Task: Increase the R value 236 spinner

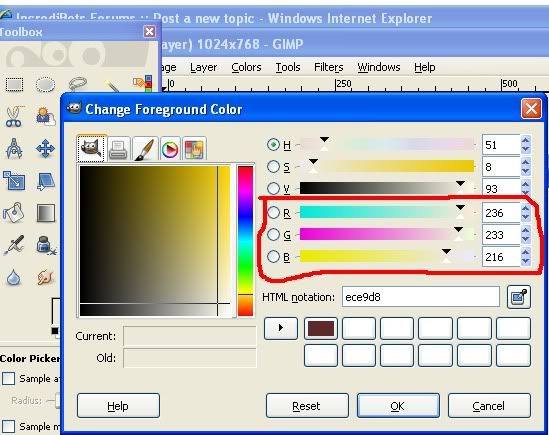Action: [x=525, y=208]
